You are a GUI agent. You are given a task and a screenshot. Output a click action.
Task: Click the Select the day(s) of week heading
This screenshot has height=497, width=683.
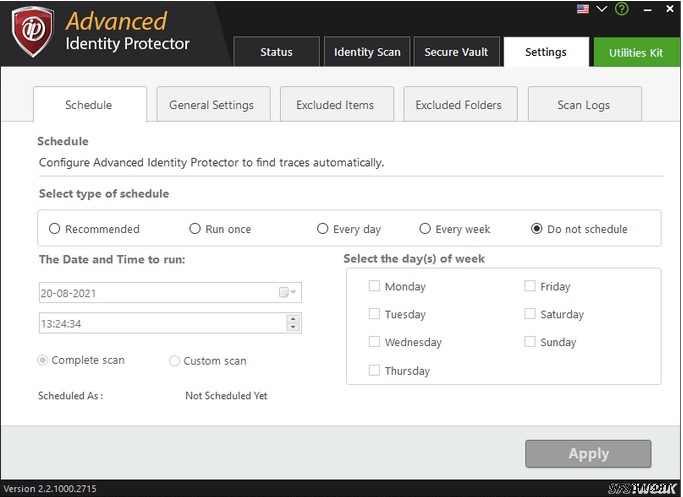tap(414, 259)
